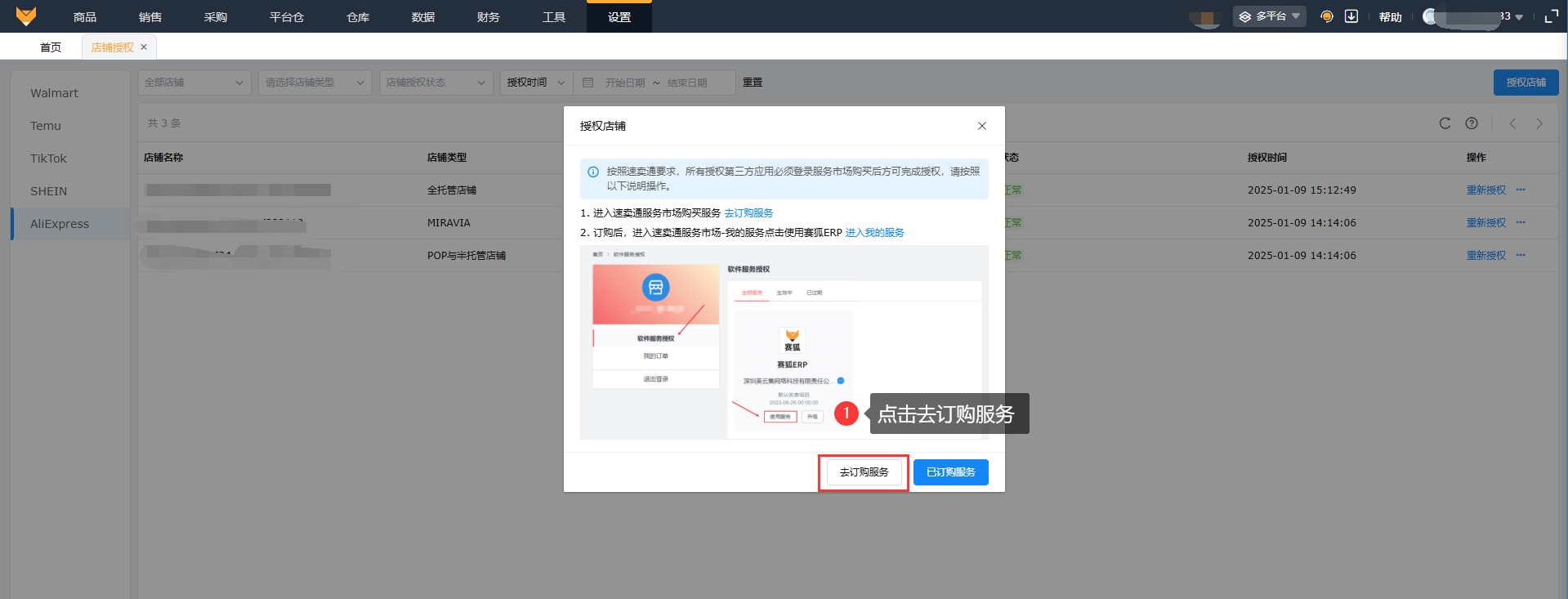This screenshot has height=599, width=1568.
Task: Refresh the store list with the reload icon
Action: click(1445, 123)
